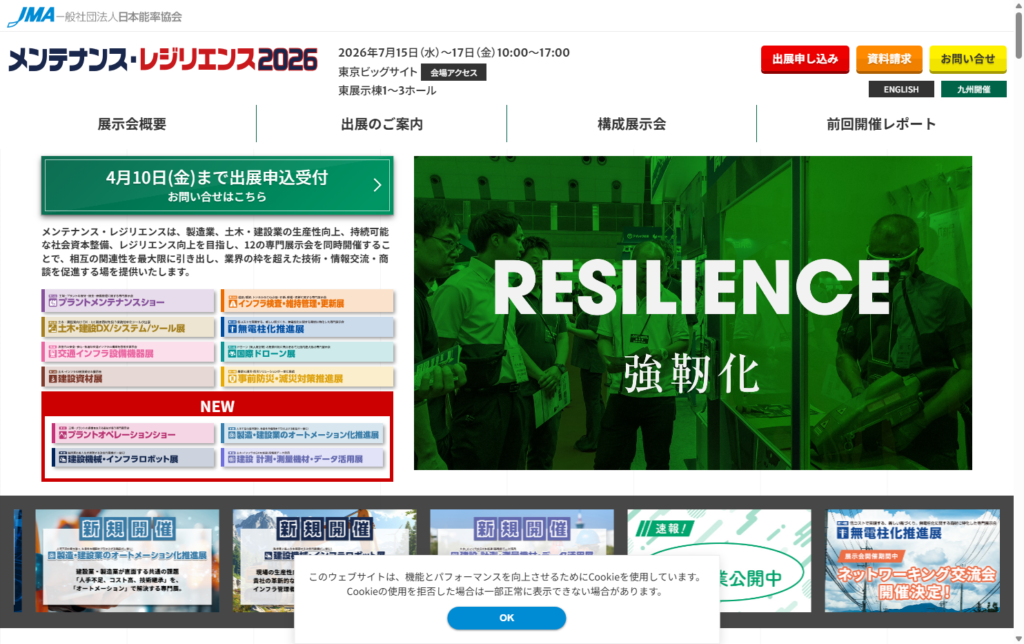Open the 無電柱化推進展 banner in the exhibition list
The height and width of the screenshot is (644, 1024).
click(x=307, y=327)
